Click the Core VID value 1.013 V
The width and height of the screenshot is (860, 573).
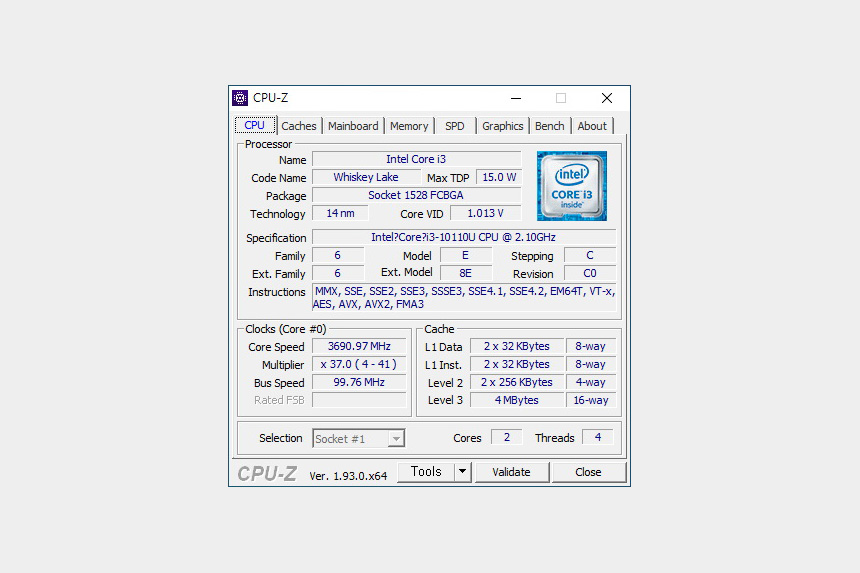(485, 213)
